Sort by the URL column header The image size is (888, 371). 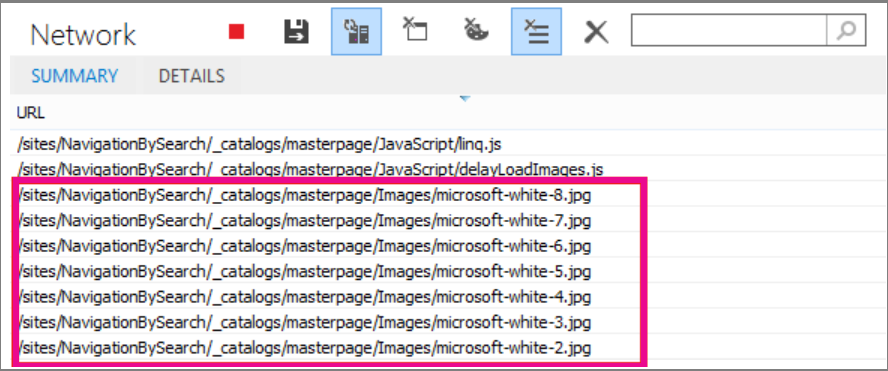(x=31, y=113)
